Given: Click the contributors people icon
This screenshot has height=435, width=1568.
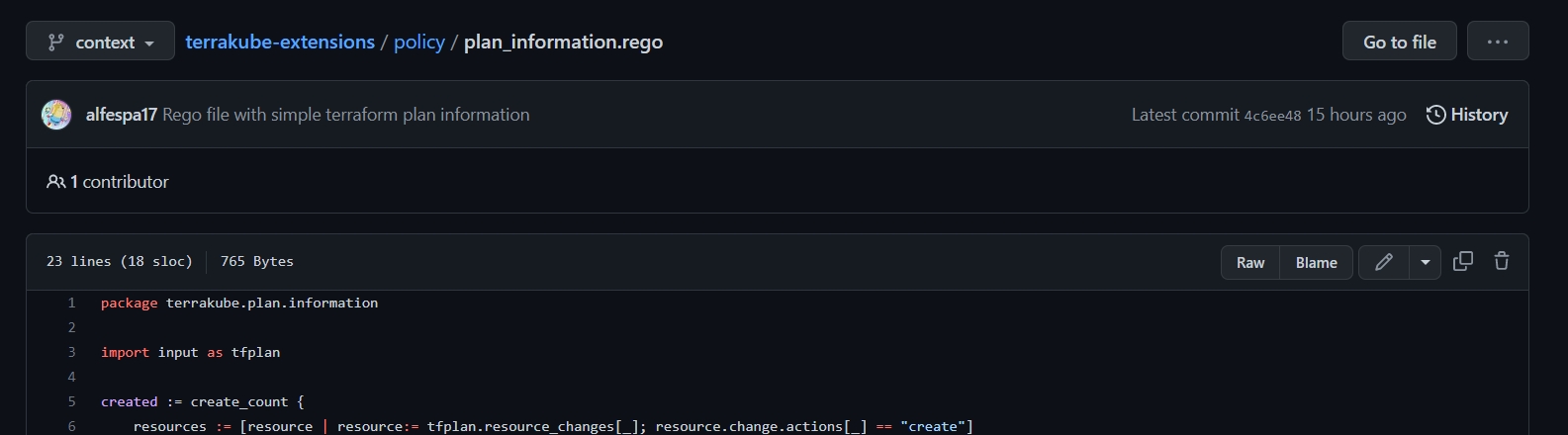Looking at the screenshot, I should [56, 182].
